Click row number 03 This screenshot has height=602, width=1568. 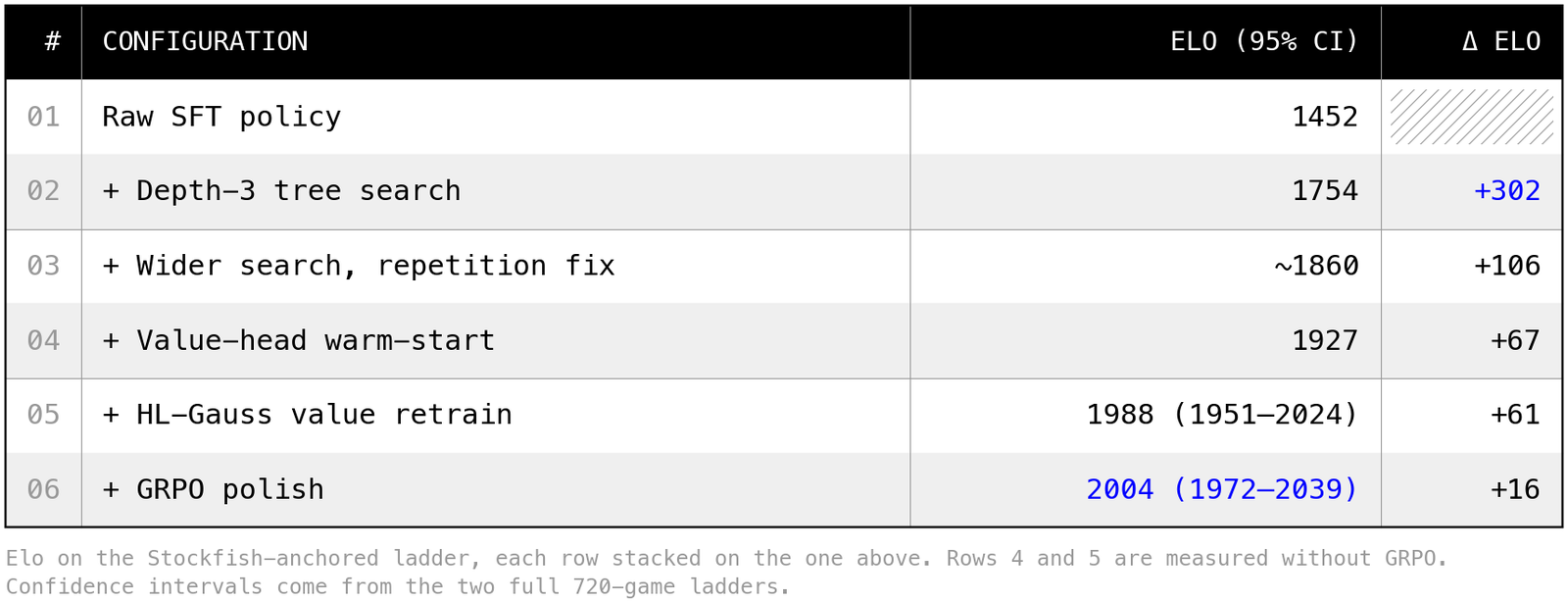(43, 266)
